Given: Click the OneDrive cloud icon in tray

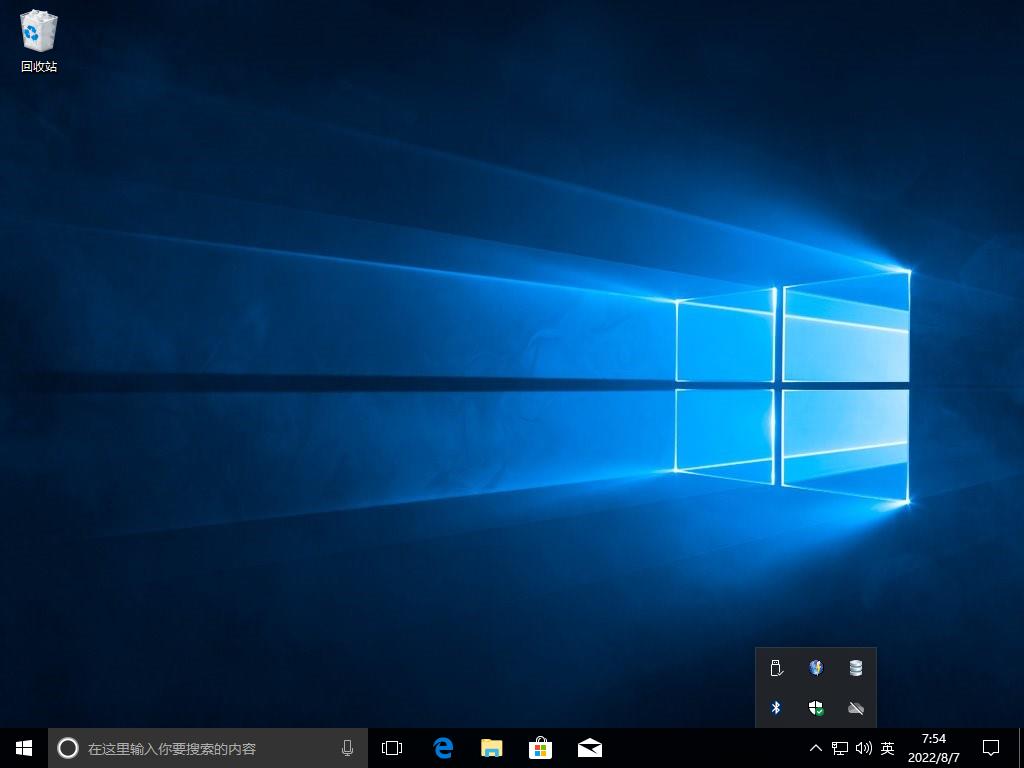Looking at the screenshot, I should tap(856, 708).
